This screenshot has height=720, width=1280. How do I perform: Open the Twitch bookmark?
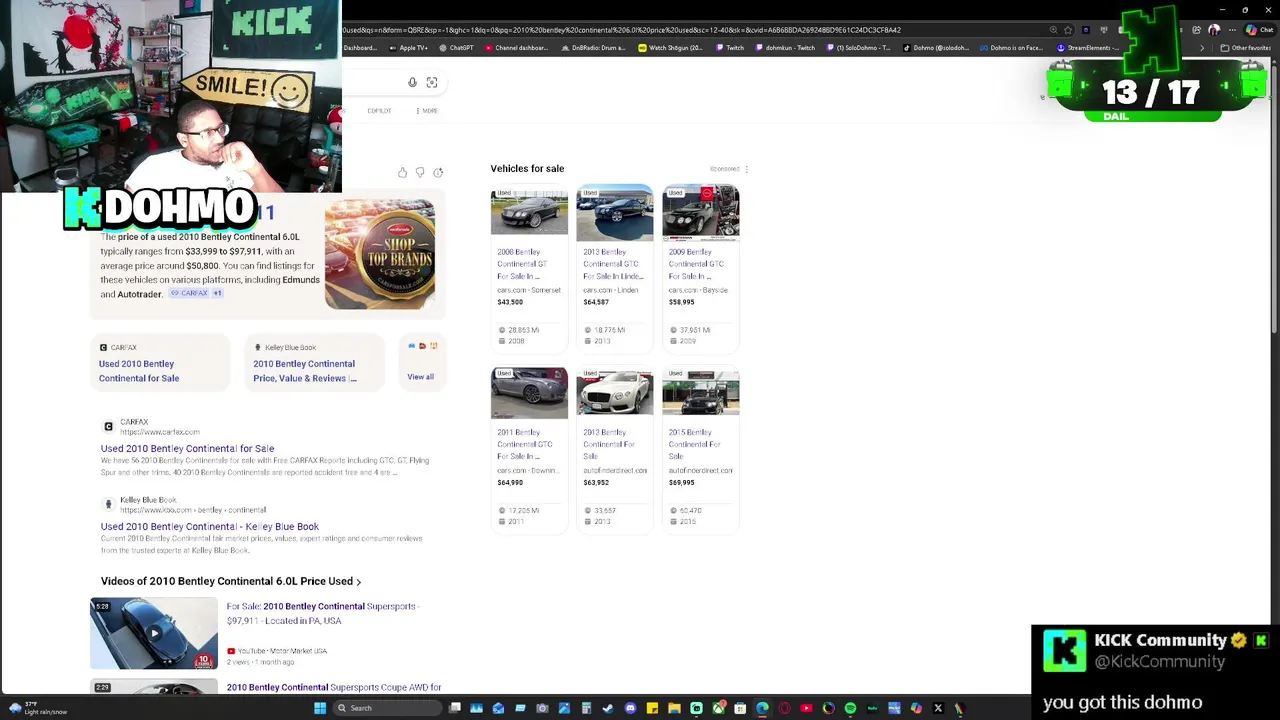click(x=730, y=48)
